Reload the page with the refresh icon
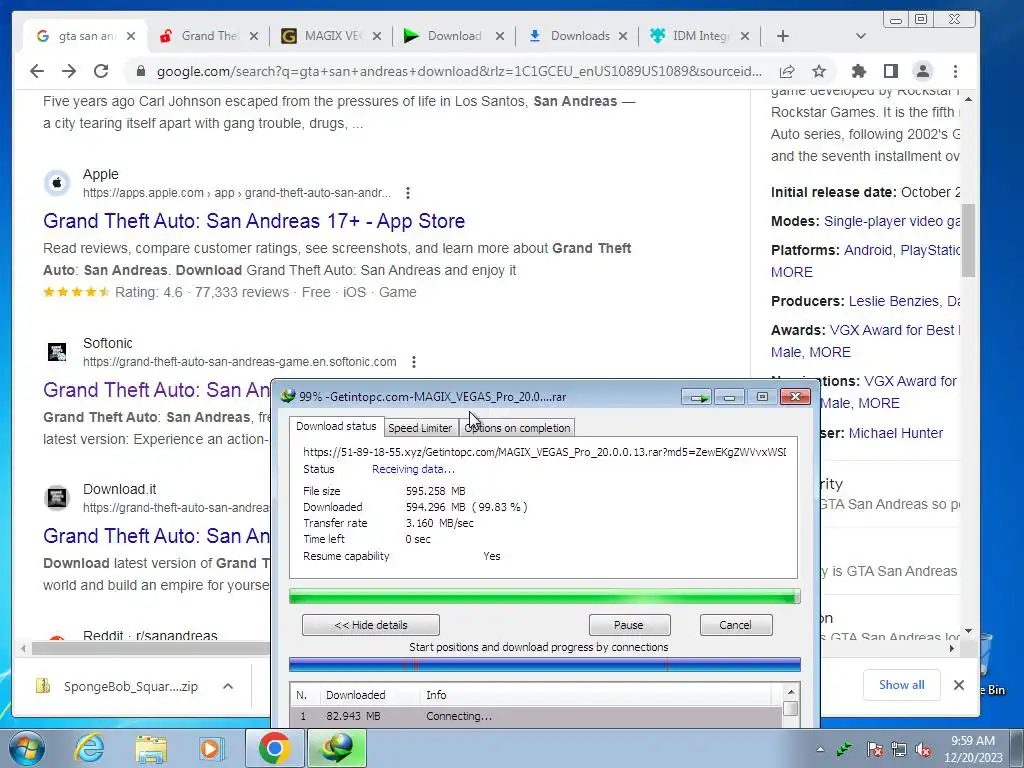 click(101, 71)
